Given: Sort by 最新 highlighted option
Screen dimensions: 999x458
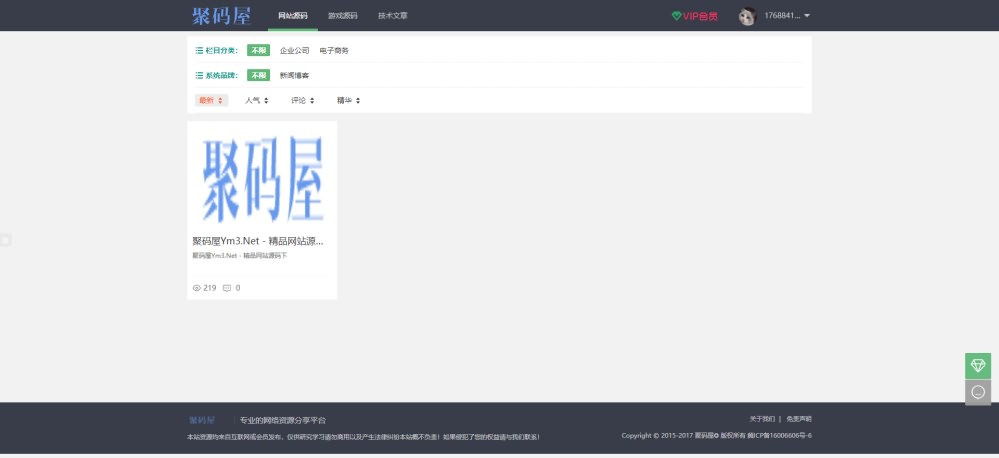Looking at the screenshot, I should click(211, 100).
